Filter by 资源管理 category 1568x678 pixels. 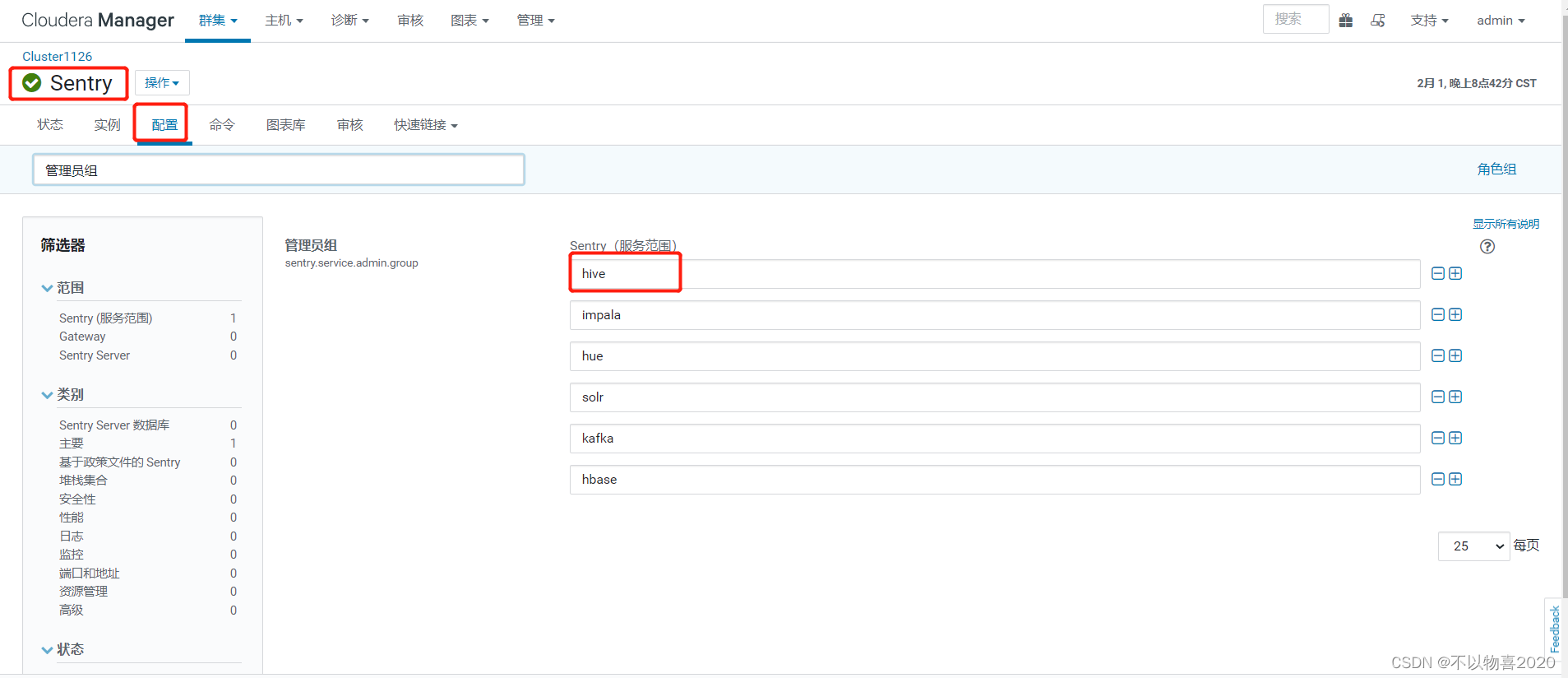(83, 592)
